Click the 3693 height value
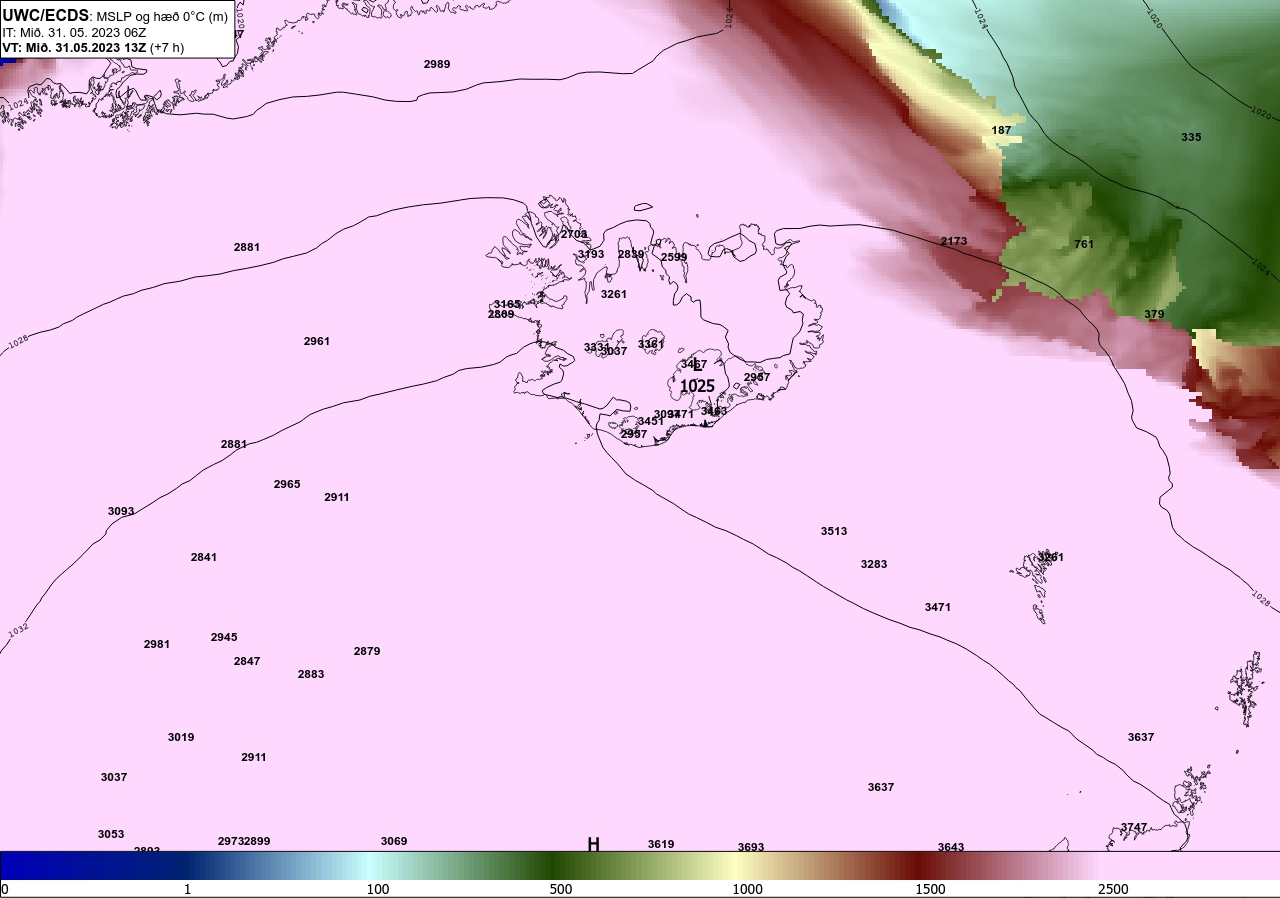 pyautogui.click(x=751, y=847)
